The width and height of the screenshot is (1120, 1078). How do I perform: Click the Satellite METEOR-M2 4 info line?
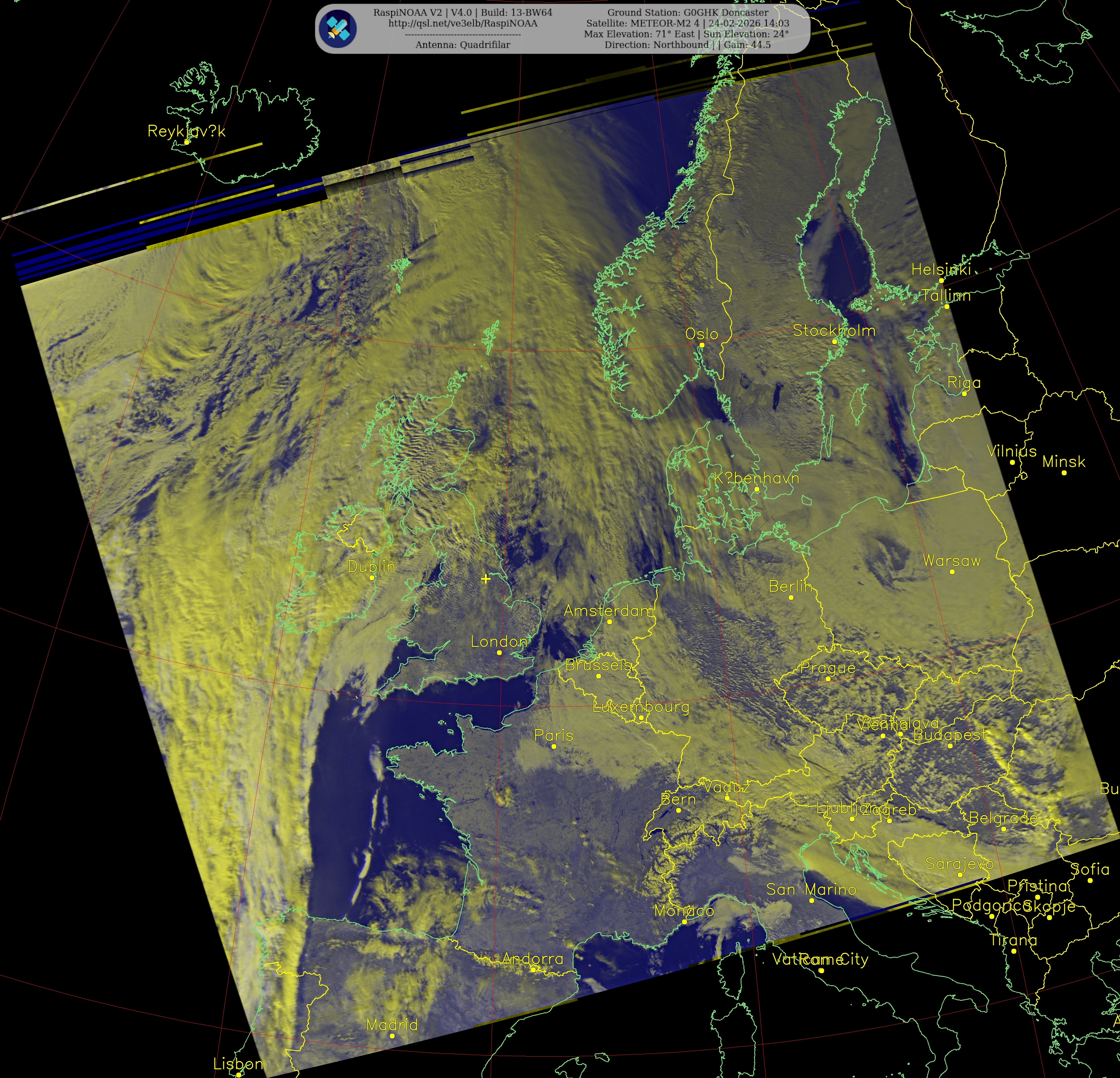687,23
